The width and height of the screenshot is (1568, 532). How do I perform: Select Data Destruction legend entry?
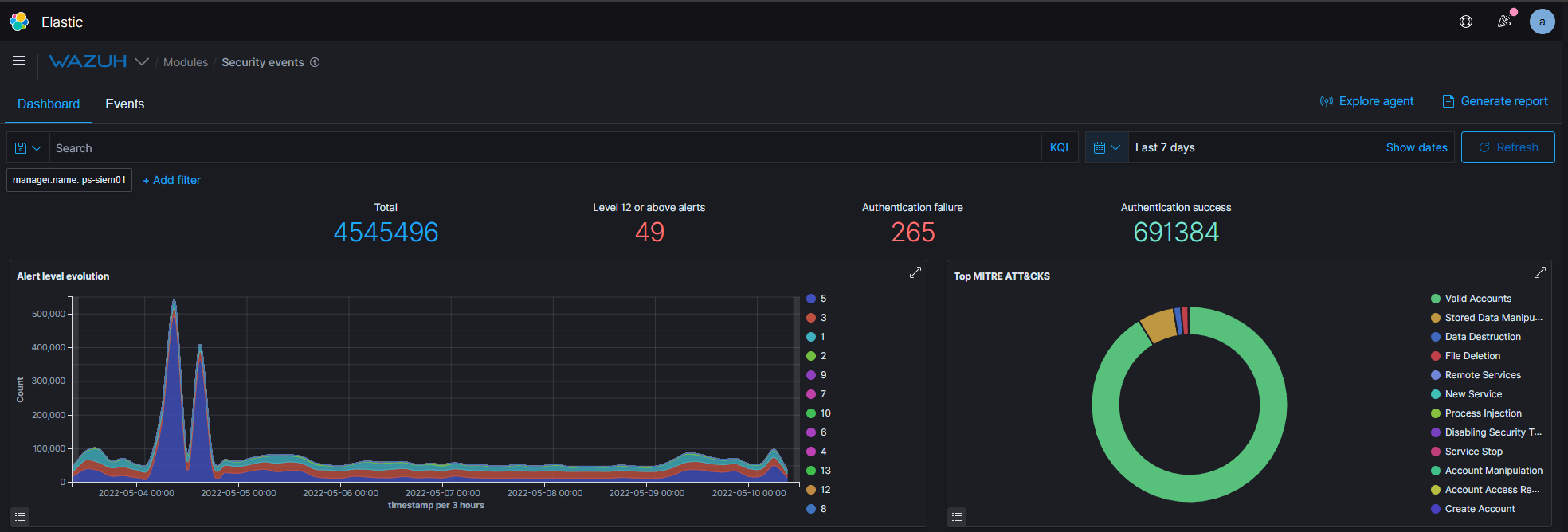click(1476, 337)
